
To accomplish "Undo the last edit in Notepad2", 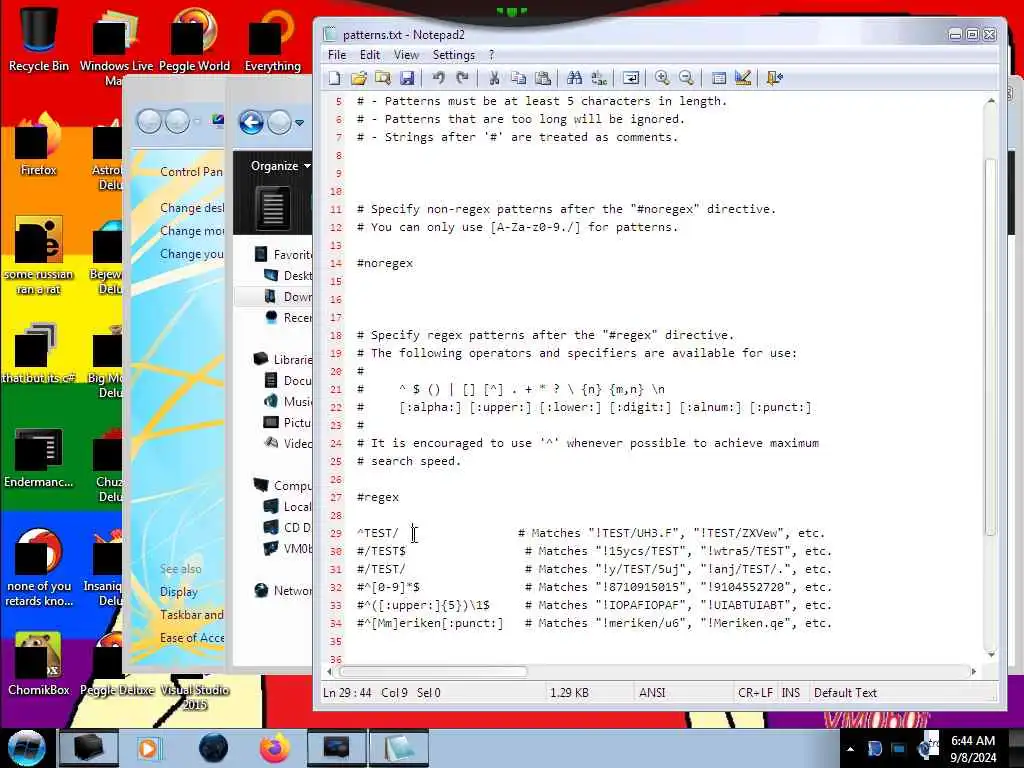I will click(x=438, y=78).
